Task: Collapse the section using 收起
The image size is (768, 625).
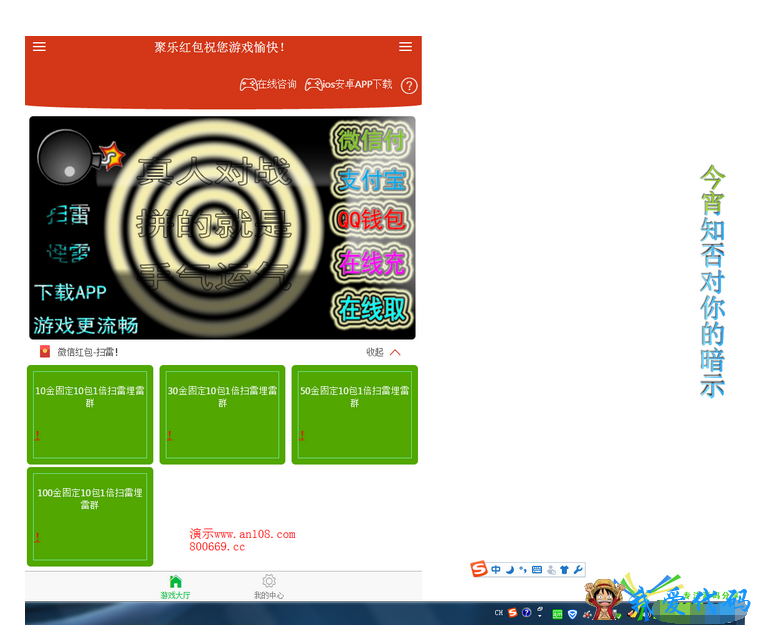Action: click(x=375, y=352)
